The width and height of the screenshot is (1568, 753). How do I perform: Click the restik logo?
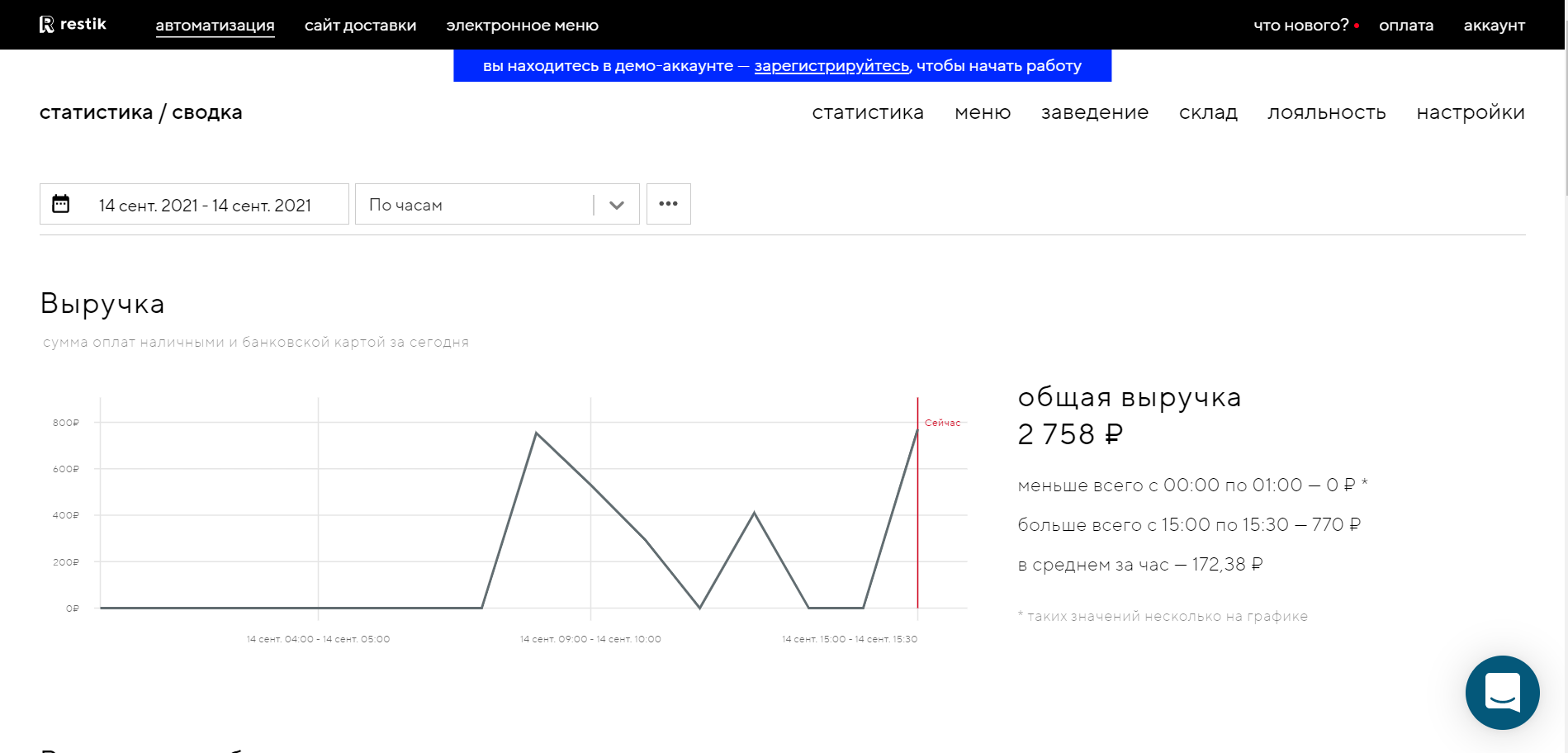(x=73, y=24)
